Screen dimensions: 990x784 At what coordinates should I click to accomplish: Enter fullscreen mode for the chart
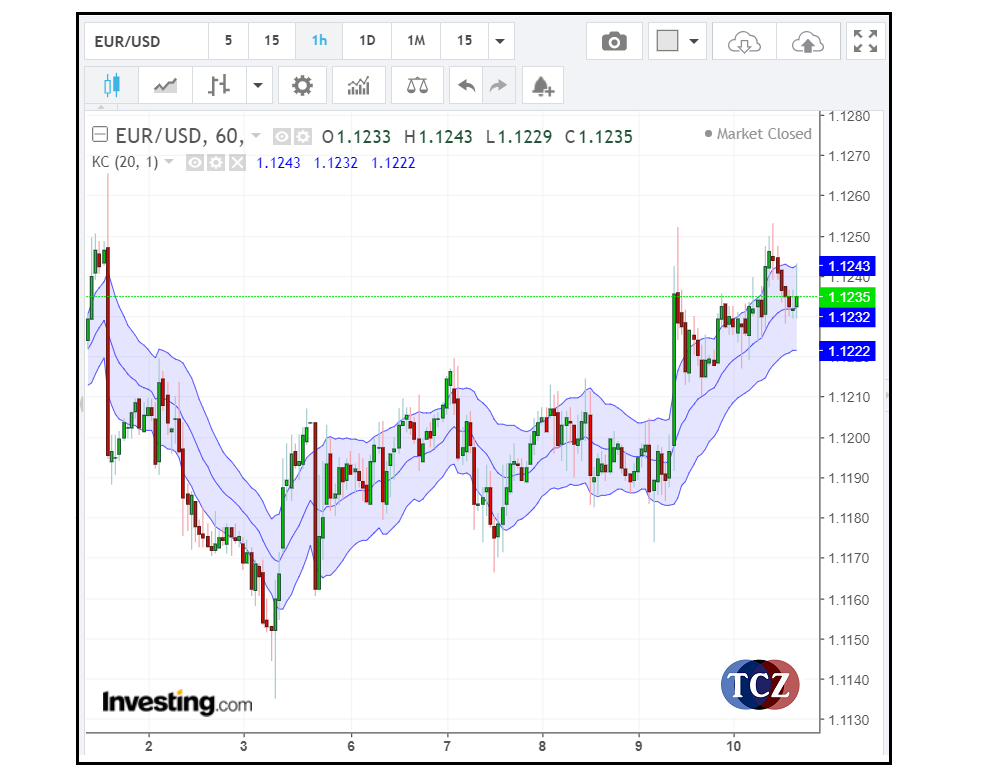click(x=865, y=41)
